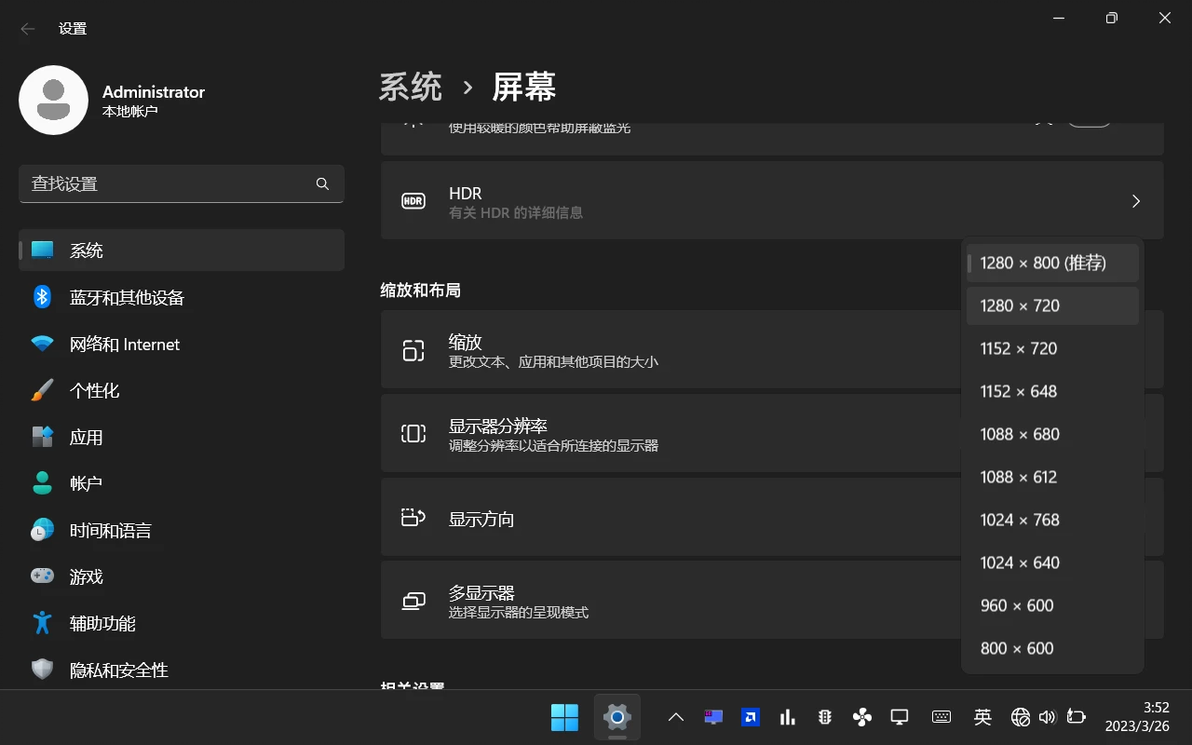Click the HDR badge icon

tap(414, 201)
